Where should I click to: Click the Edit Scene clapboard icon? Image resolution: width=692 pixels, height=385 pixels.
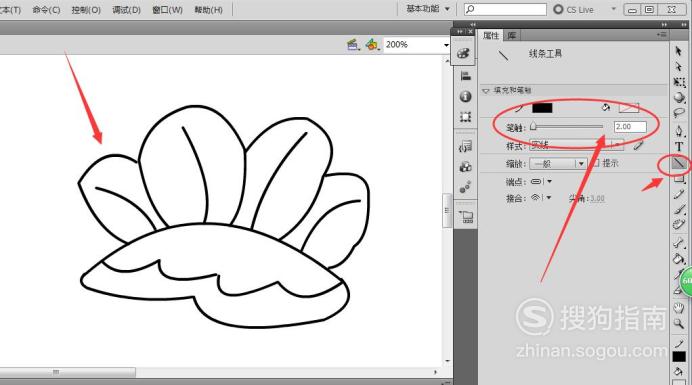352,45
